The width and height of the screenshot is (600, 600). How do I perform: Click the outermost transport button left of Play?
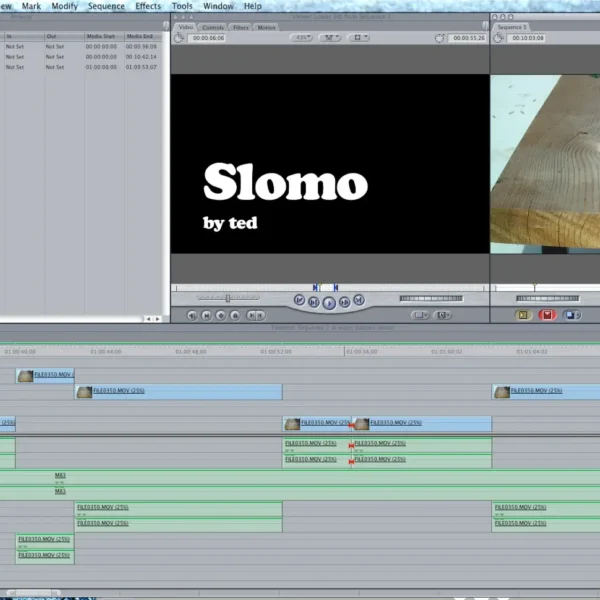pos(299,300)
